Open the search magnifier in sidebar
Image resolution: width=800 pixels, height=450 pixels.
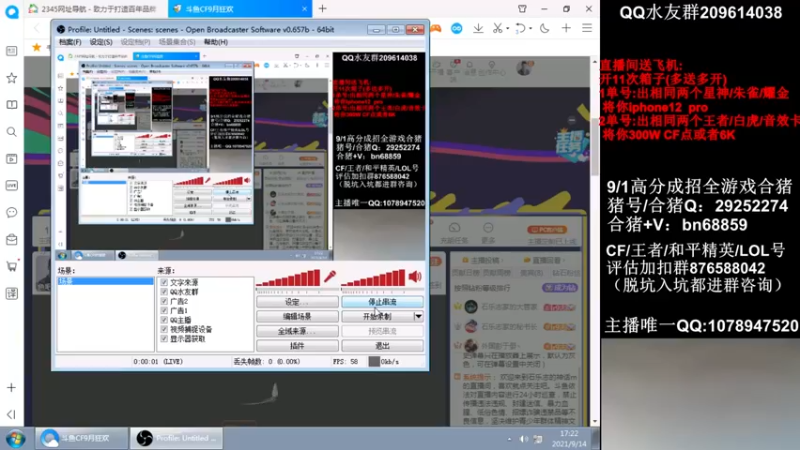[x=11, y=132]
